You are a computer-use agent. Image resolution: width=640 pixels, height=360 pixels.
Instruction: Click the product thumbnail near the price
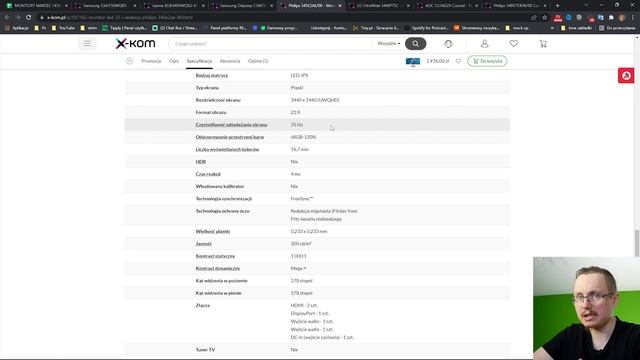(x=413, y=62)
